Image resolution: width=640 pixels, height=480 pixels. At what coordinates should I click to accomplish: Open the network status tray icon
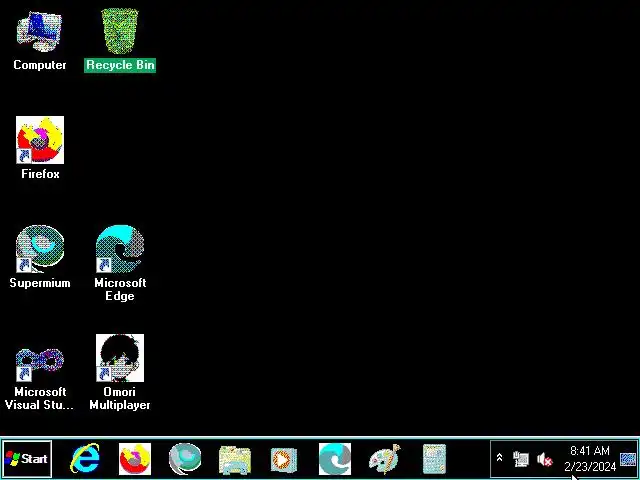coord(521,459)
